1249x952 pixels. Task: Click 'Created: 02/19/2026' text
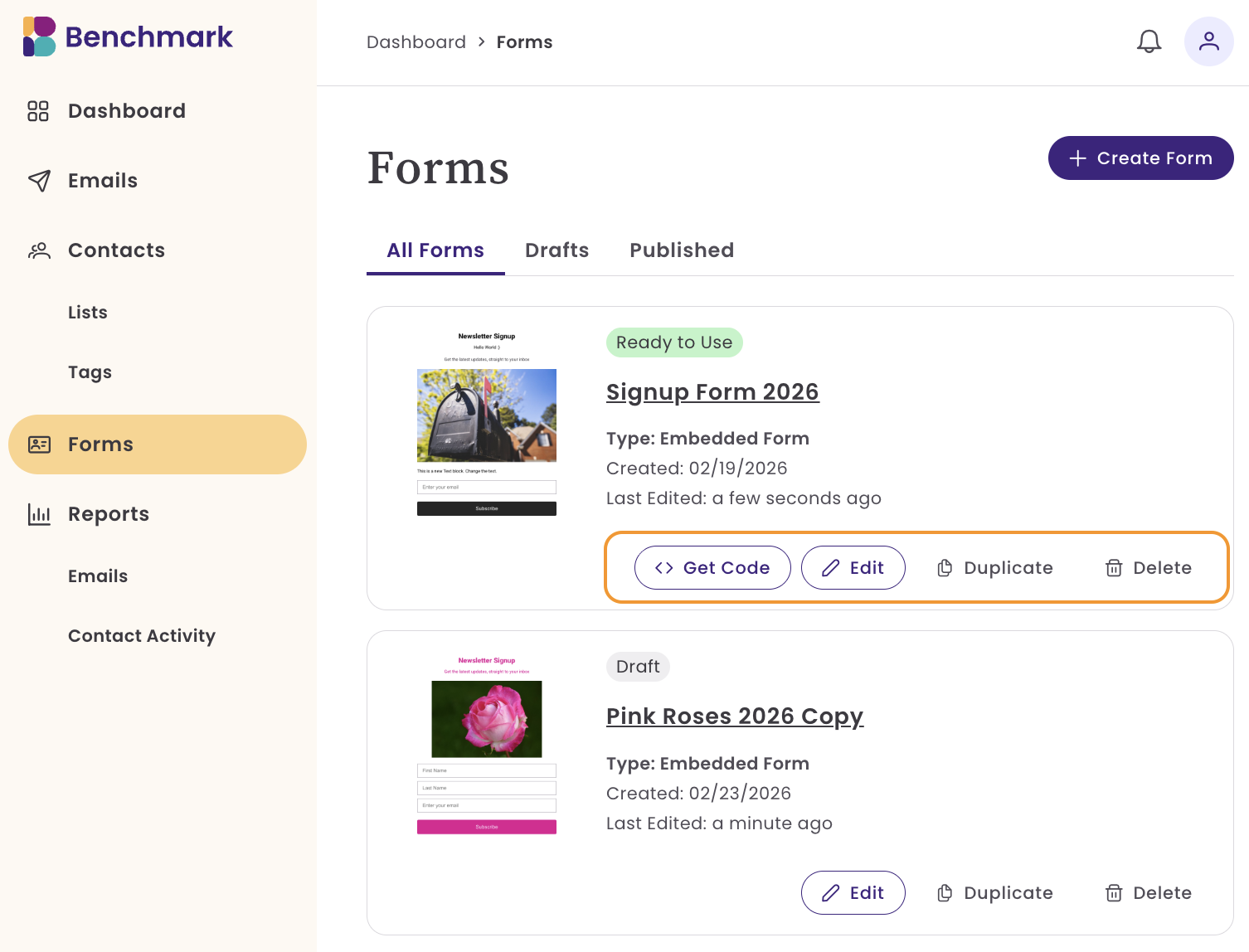tap(697, 469)
